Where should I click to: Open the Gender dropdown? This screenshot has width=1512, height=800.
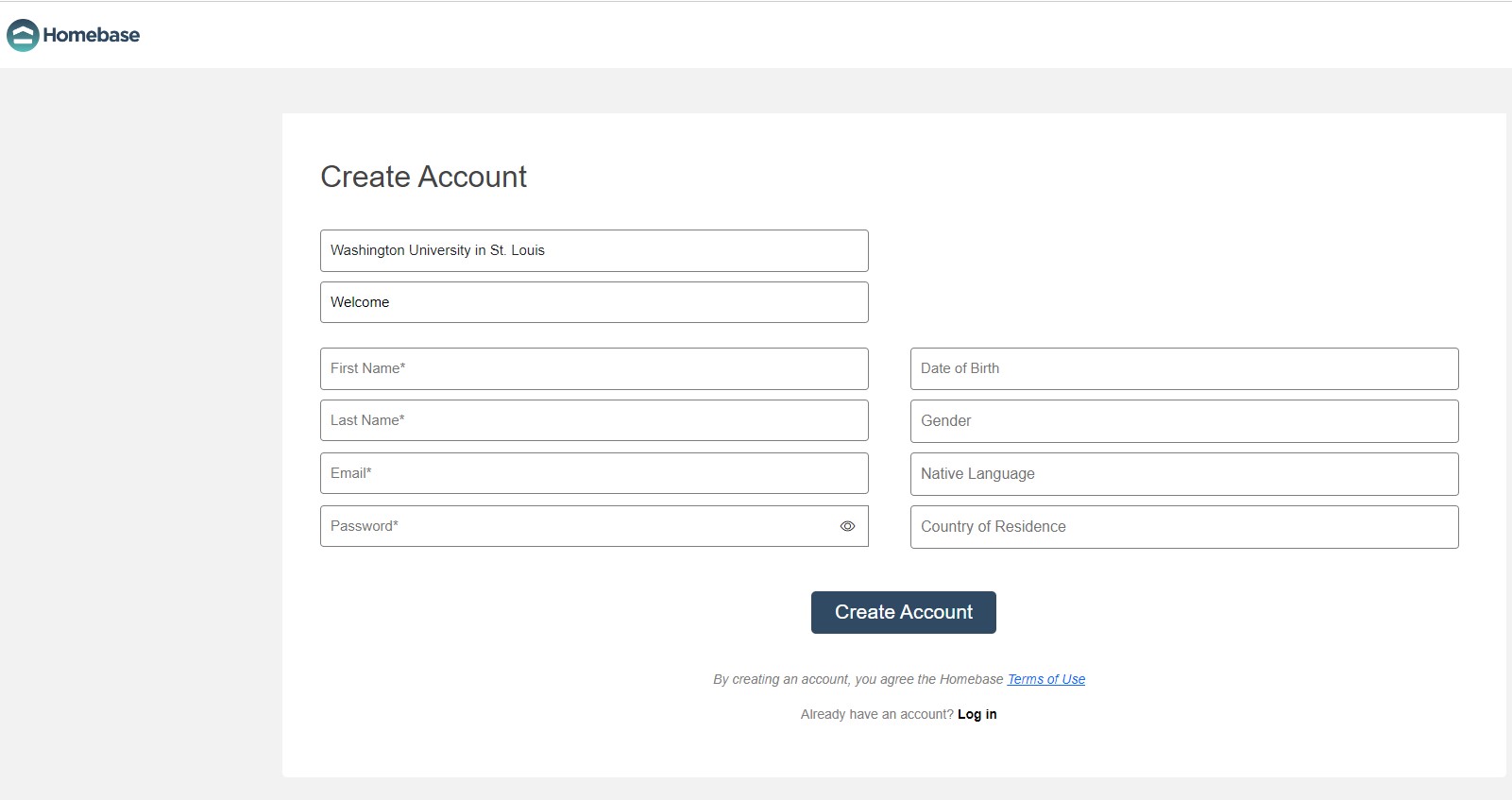coord(1183,421)
